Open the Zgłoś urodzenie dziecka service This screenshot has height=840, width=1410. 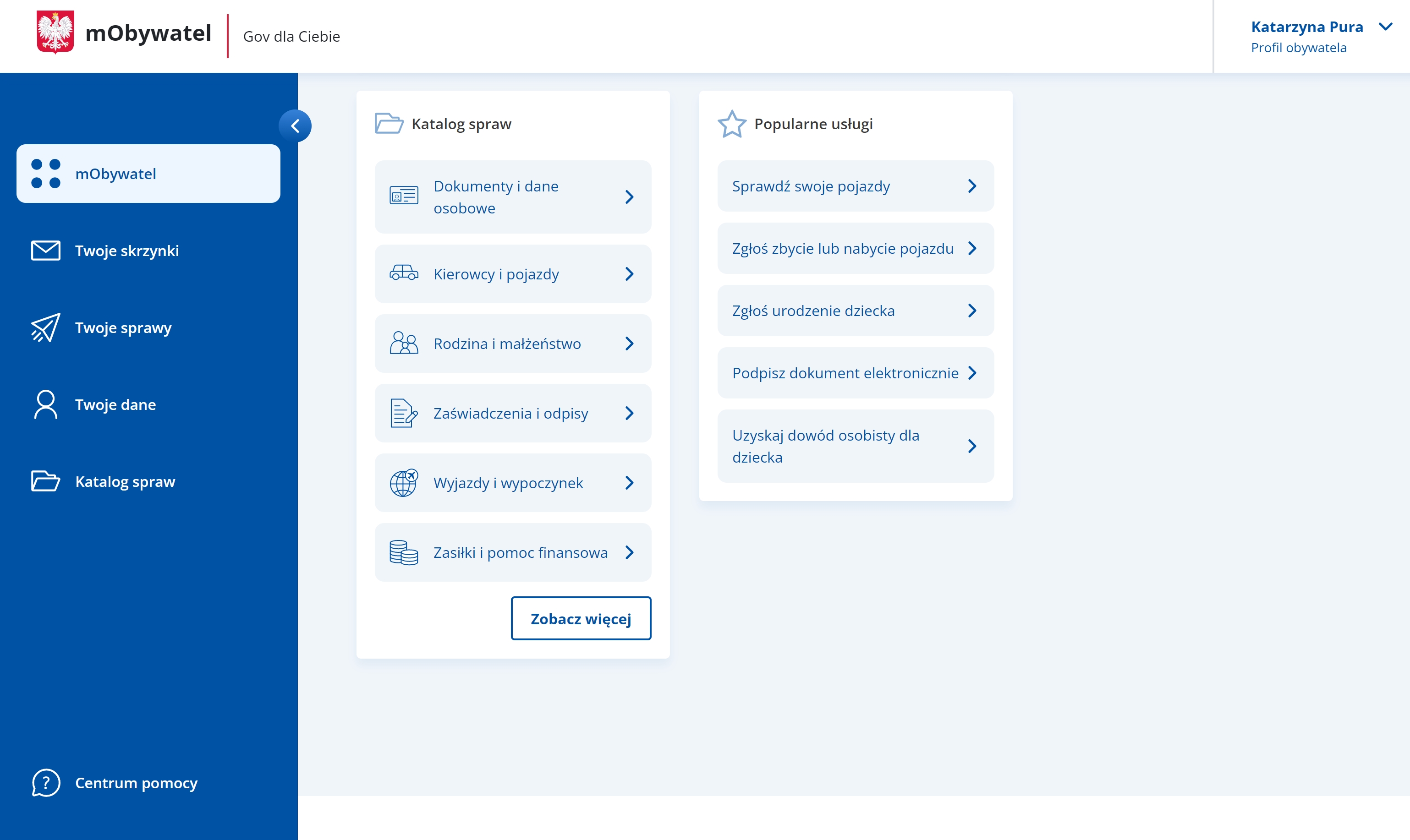point(856,310)
